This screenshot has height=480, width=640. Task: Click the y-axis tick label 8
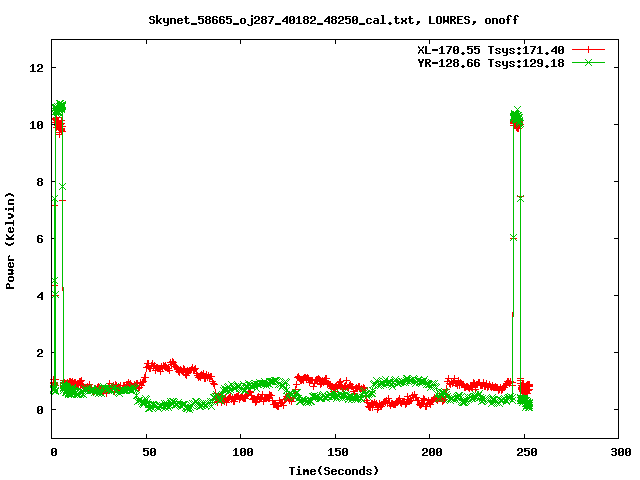(x=40, y=182)
